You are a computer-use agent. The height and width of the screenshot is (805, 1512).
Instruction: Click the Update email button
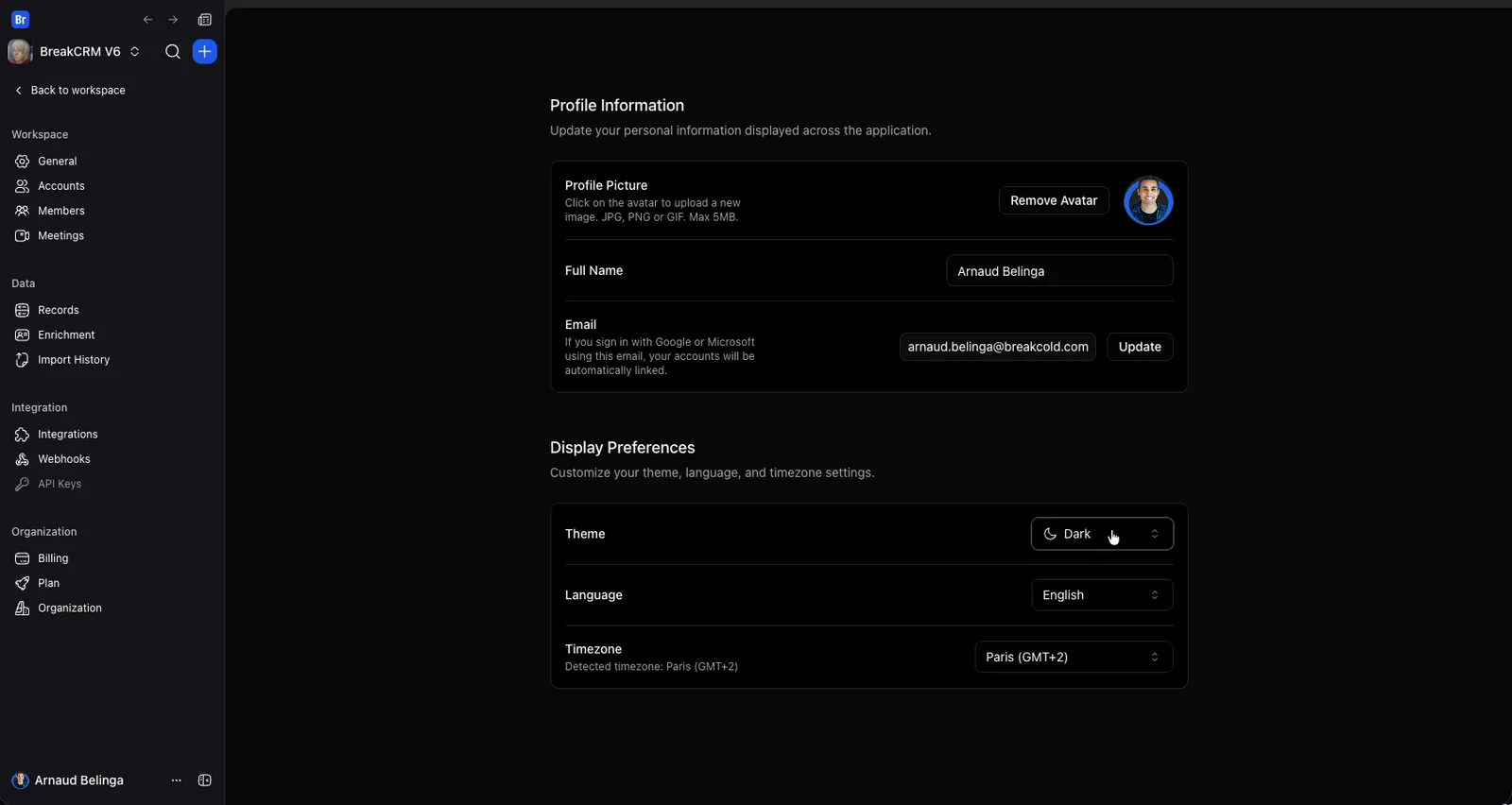coord(1140,347)
